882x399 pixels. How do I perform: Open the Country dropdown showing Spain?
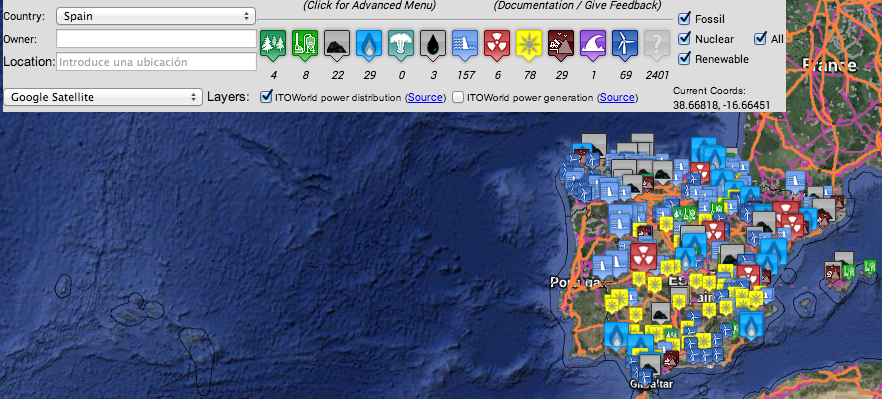(x=156, y=16)
